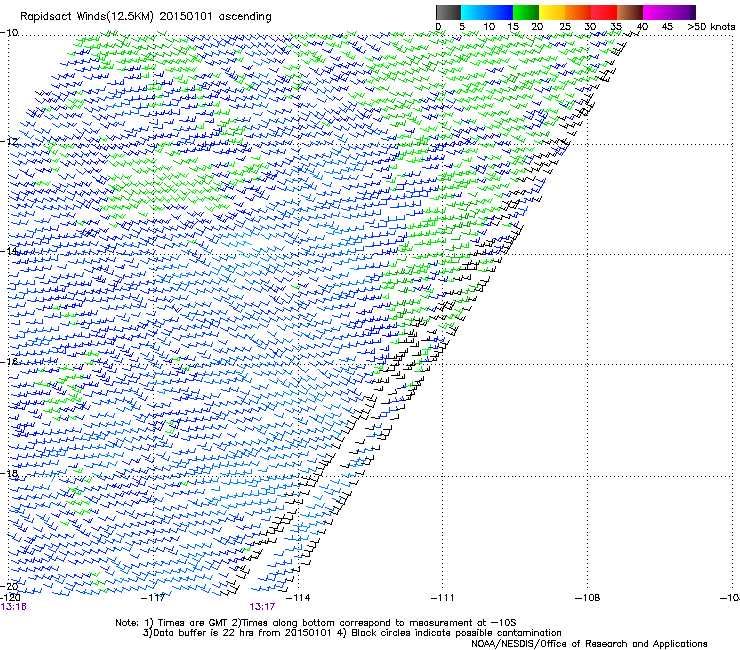Click the purple 45-50 knots legend swatch
The image size is (740, 650).
tap(682, 12)
